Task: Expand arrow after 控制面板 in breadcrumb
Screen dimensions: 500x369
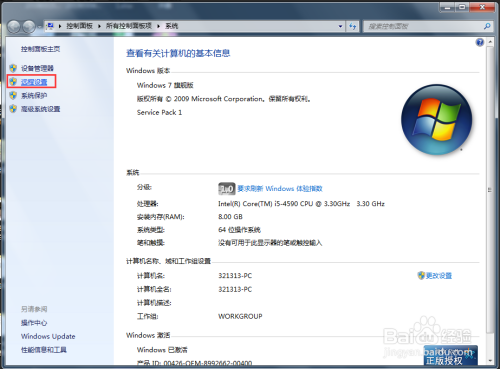Action: click(x=99, y=26)
